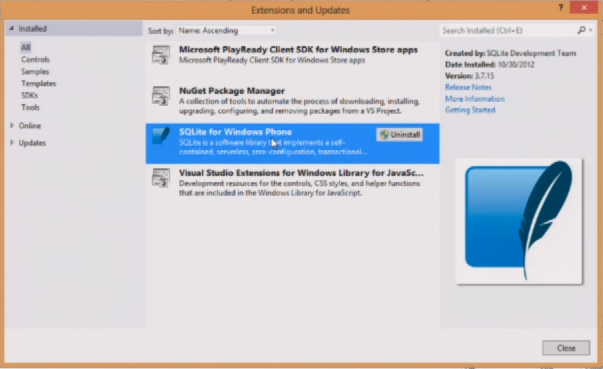The width and height of the screenshot is (603, 369).
Task: Click the large SQLite logo preview image
Action: tap(519, 221)
